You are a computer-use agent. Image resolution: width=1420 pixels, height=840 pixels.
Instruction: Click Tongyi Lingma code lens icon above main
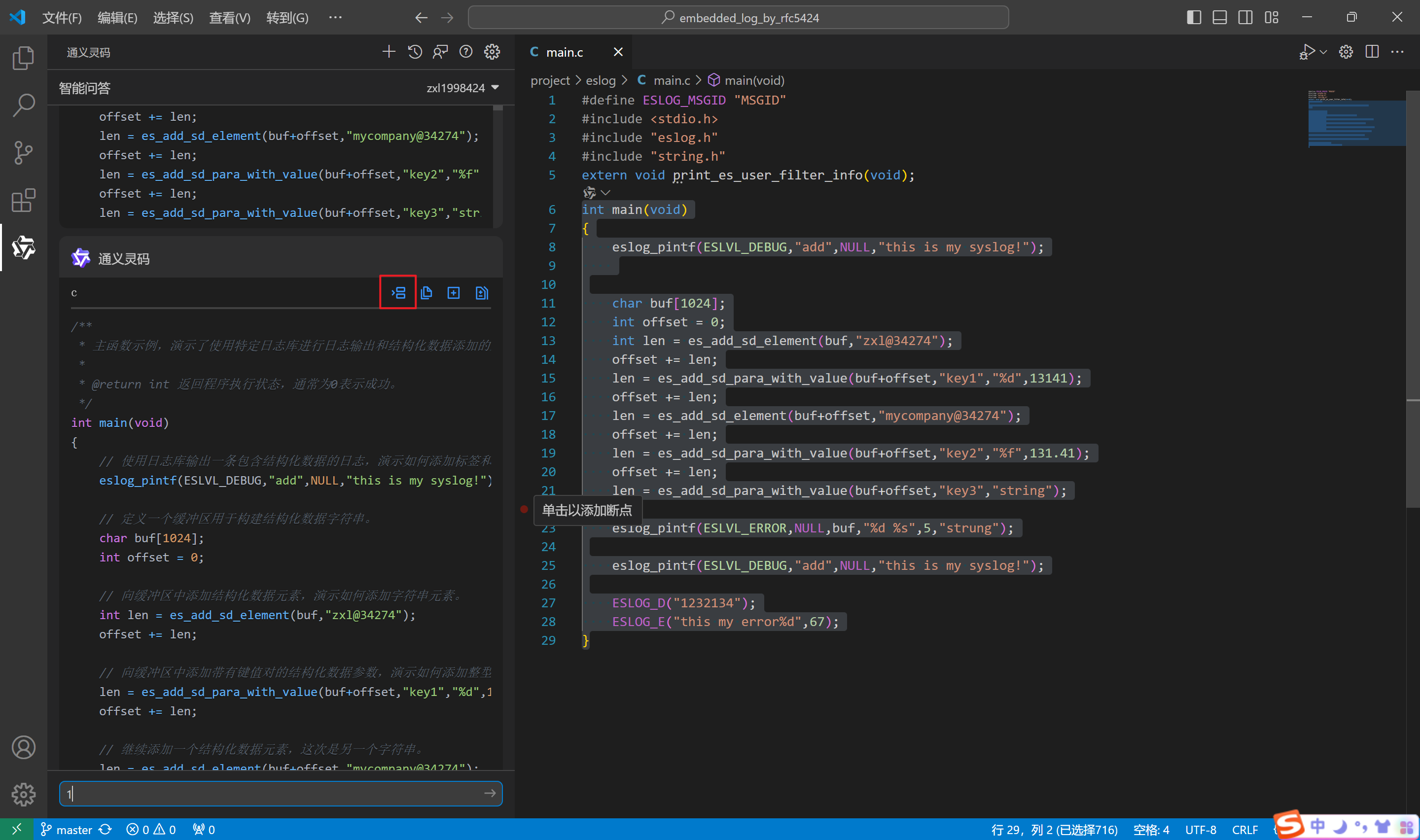pyautogui.click(x=589, y=192)
